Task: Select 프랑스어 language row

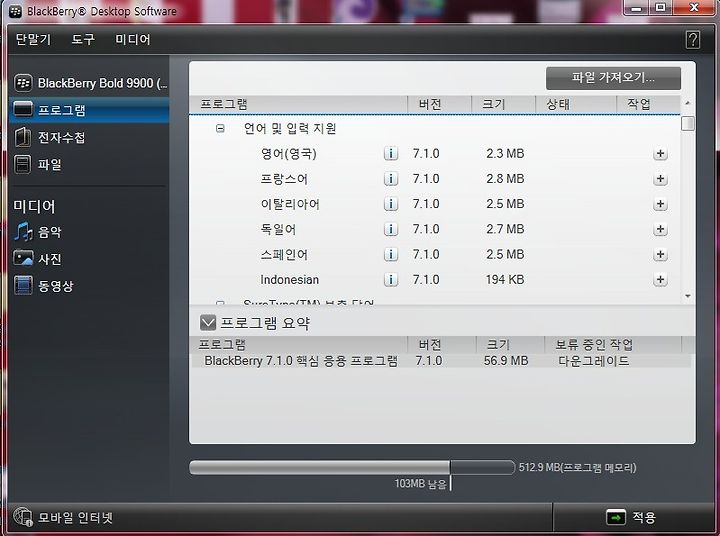Action: [435, 179]
